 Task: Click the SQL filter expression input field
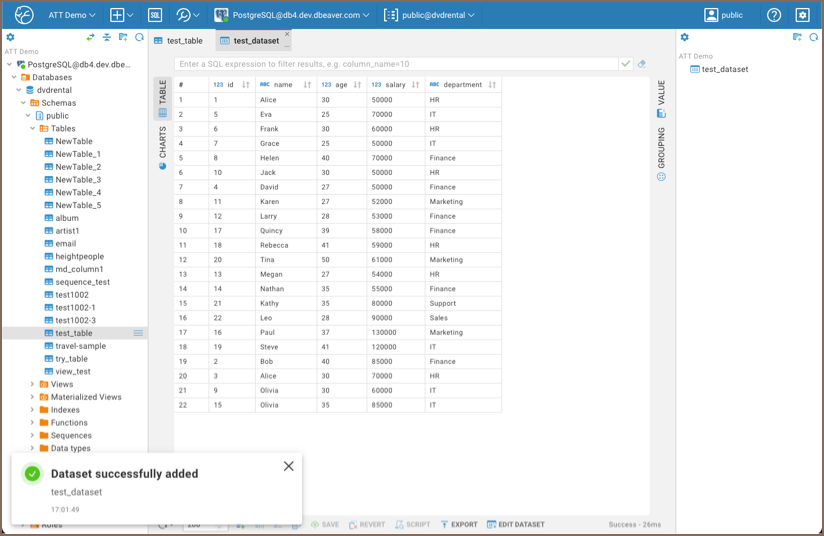point(395,64)
